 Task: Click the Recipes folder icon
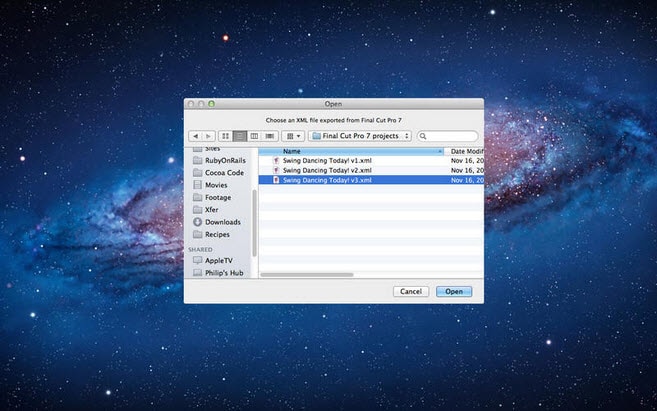(198, 235)
